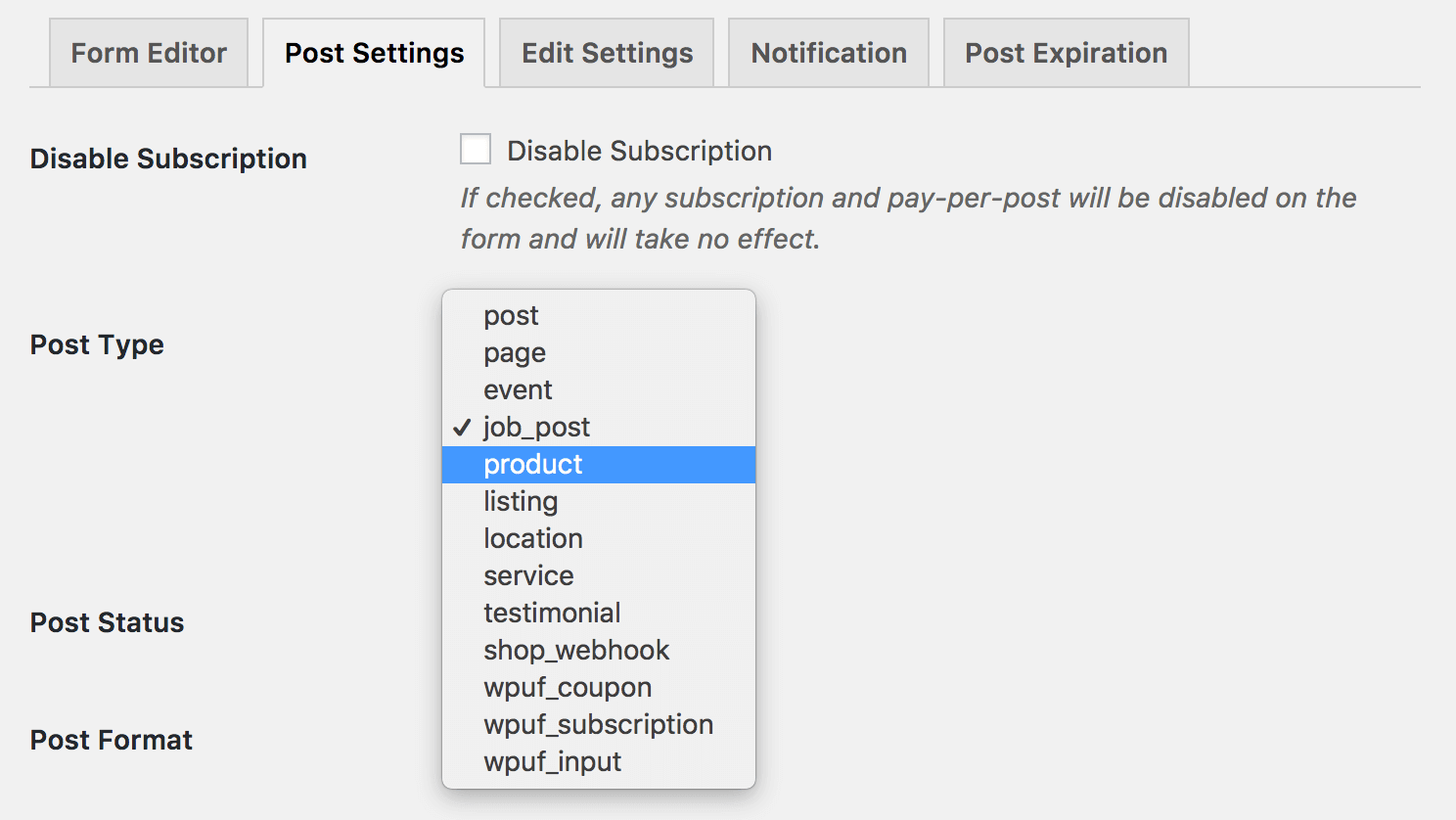1456x820 pixels.
Task: View the Post Expiration tab
Action: pos(1065,53)
